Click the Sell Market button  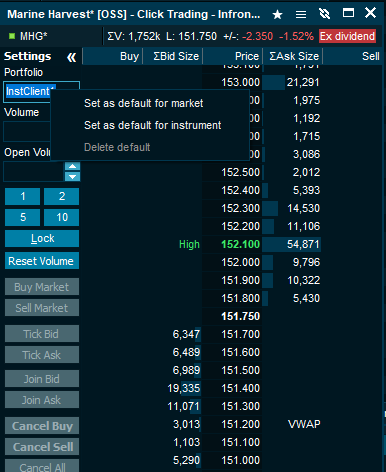pos(42,308)
